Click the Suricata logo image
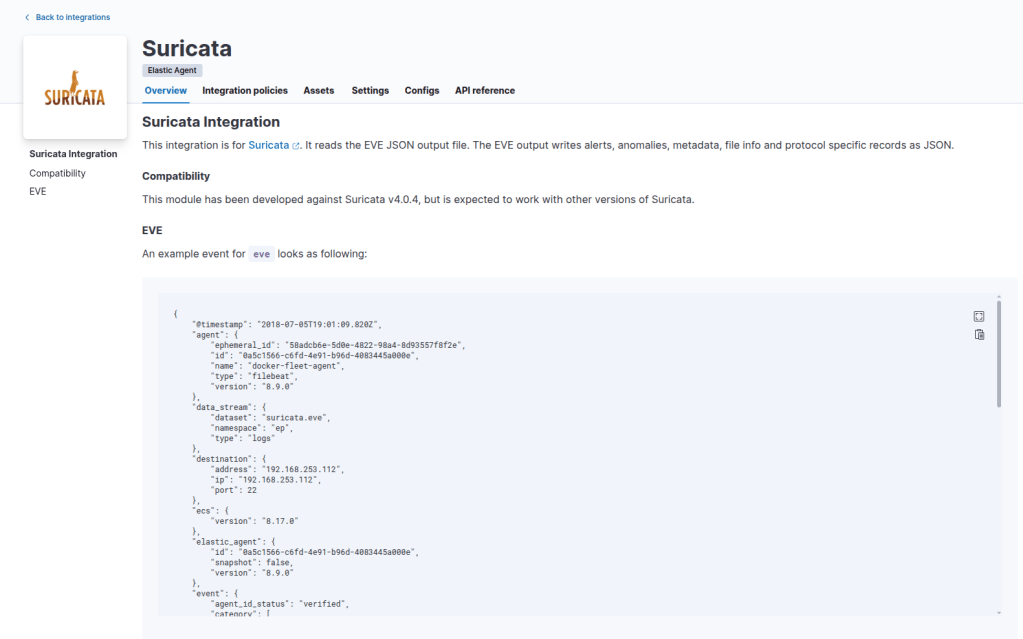 click(75, 88)
